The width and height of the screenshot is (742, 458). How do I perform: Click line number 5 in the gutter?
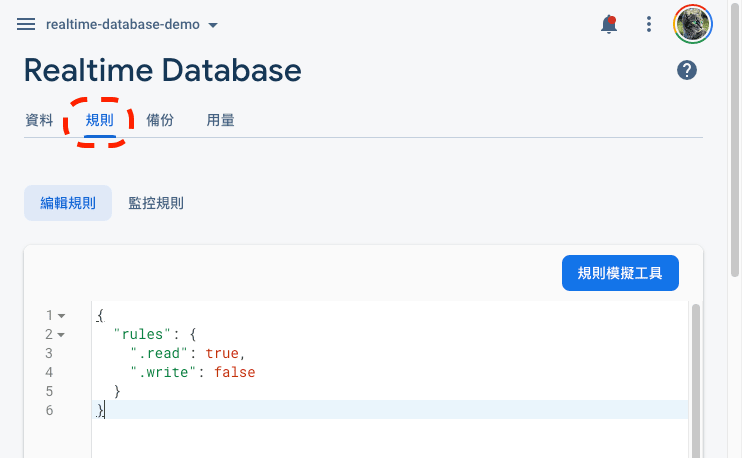(49, 391)
